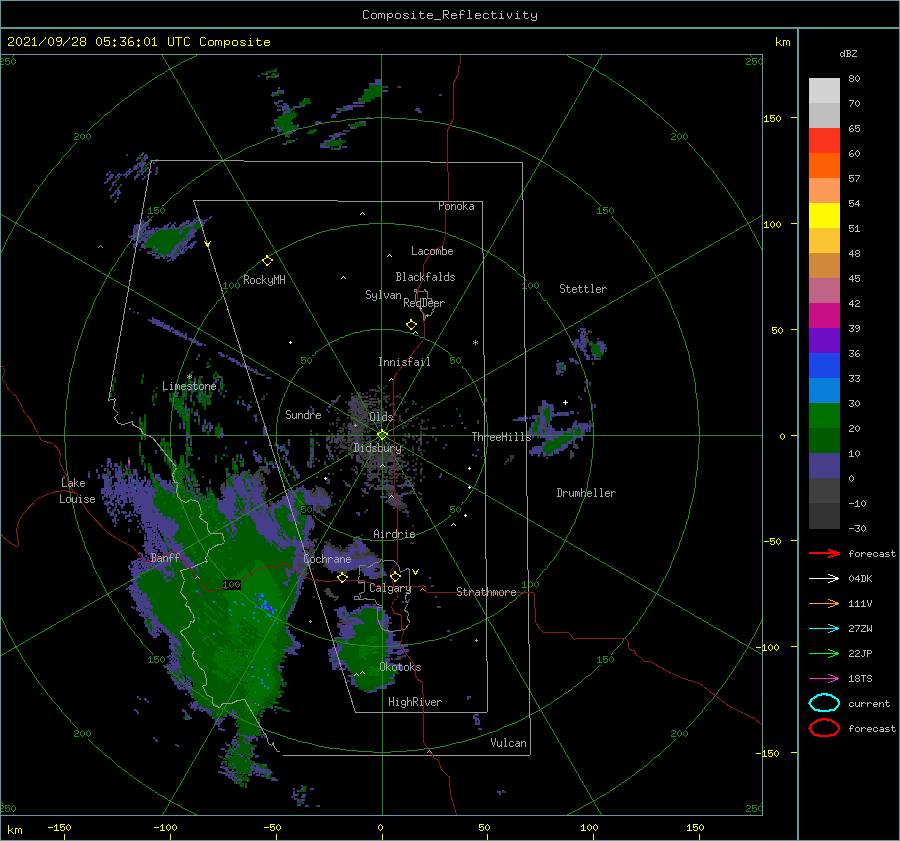Click the 22JP legend text
The height and width of the screenshot is (841, 900).
pos(860,653)
